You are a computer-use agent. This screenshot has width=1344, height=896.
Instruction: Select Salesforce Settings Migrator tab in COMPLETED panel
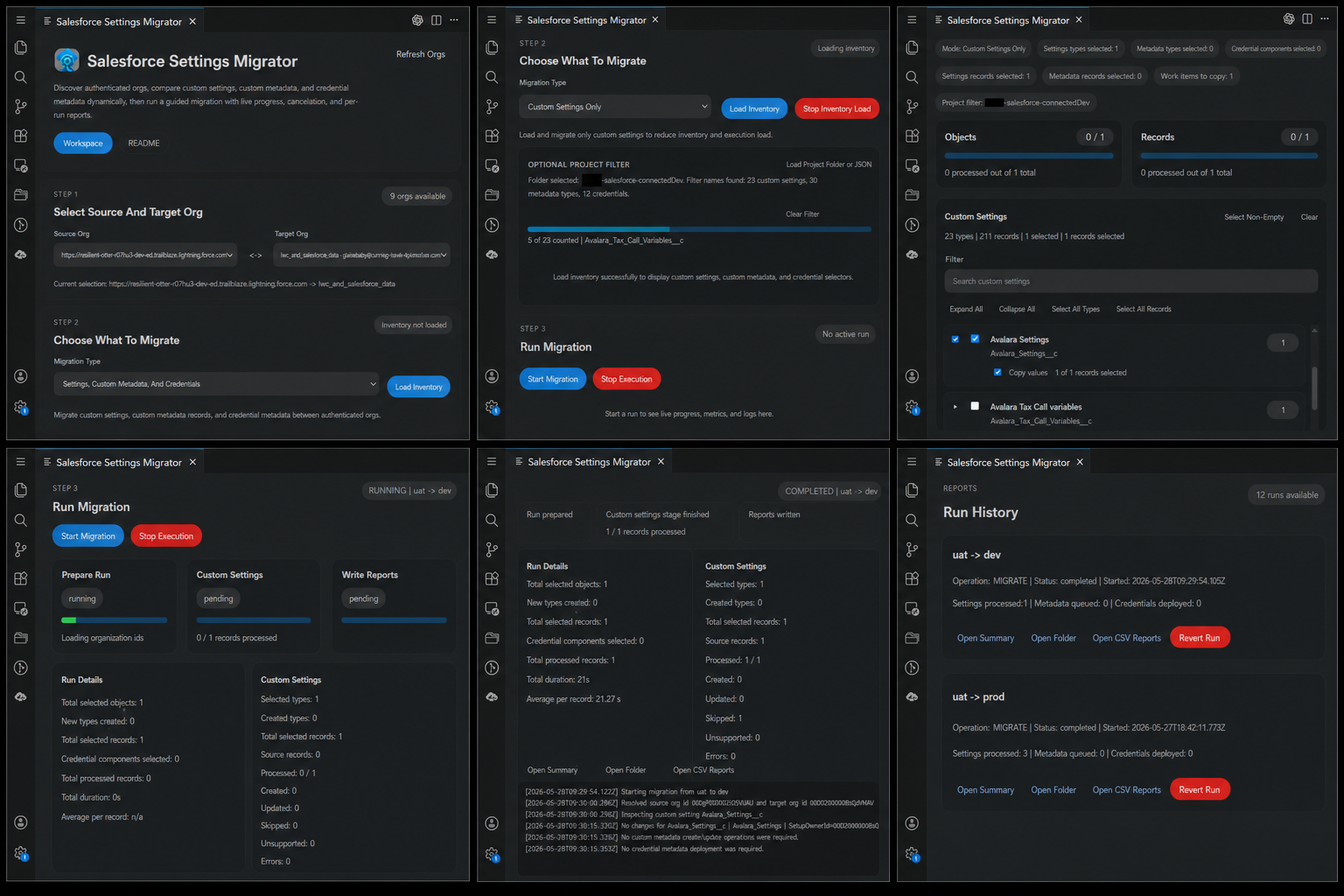coord(589,461)
